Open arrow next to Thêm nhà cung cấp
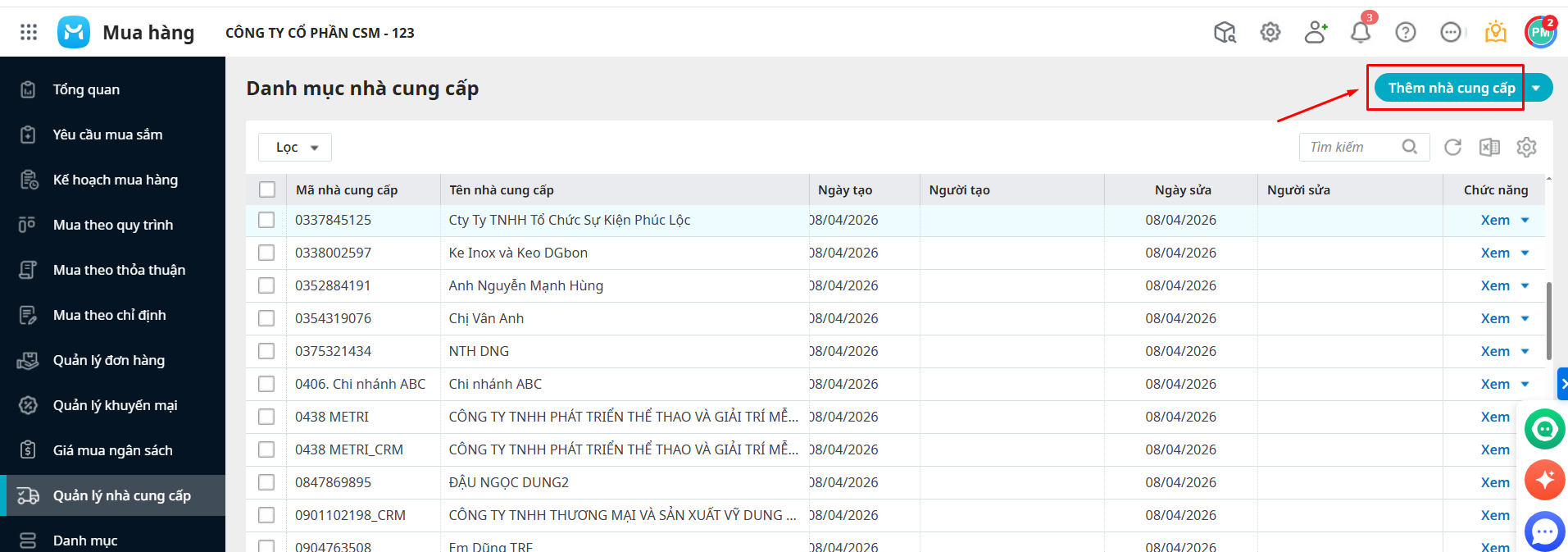The height and width of the screenshot is (552, 1568). coord(1536,88)
